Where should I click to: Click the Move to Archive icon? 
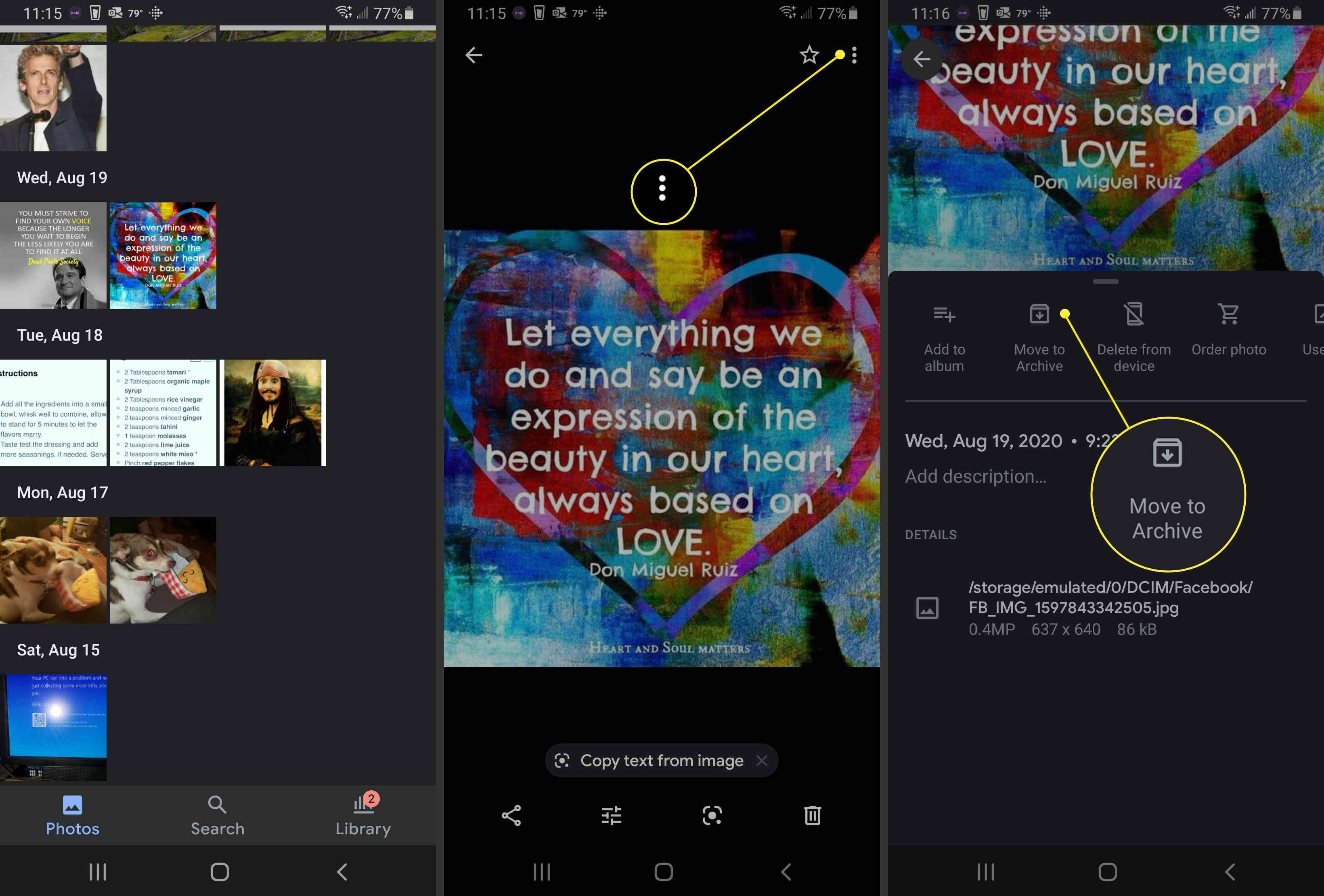(x=1039, y=314)
